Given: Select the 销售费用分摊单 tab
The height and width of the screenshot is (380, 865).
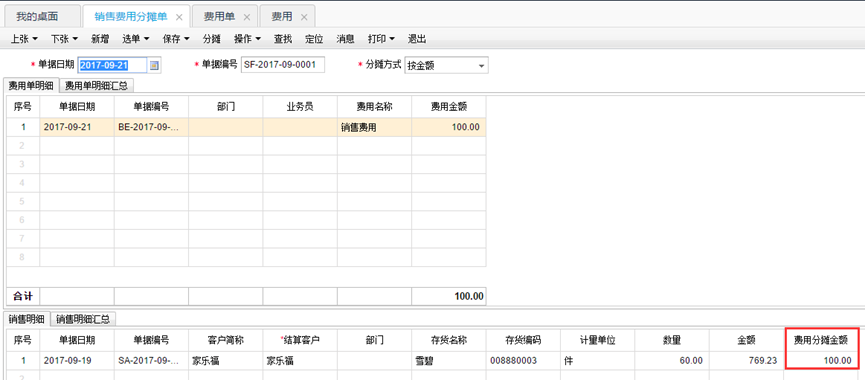Looking at the screenshot, I should click(131, 17).
